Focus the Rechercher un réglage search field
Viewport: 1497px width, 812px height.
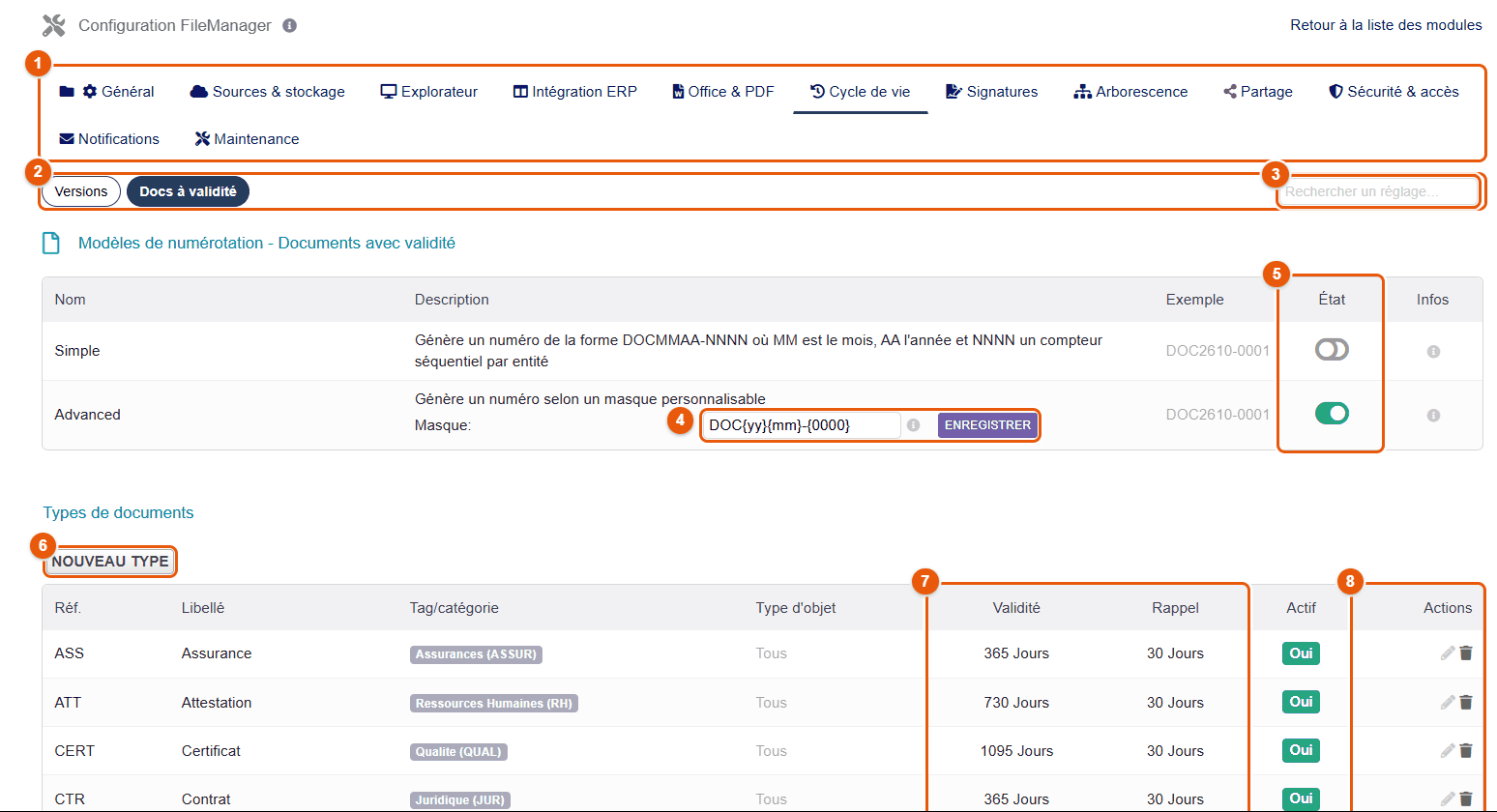coord(1377,191)
